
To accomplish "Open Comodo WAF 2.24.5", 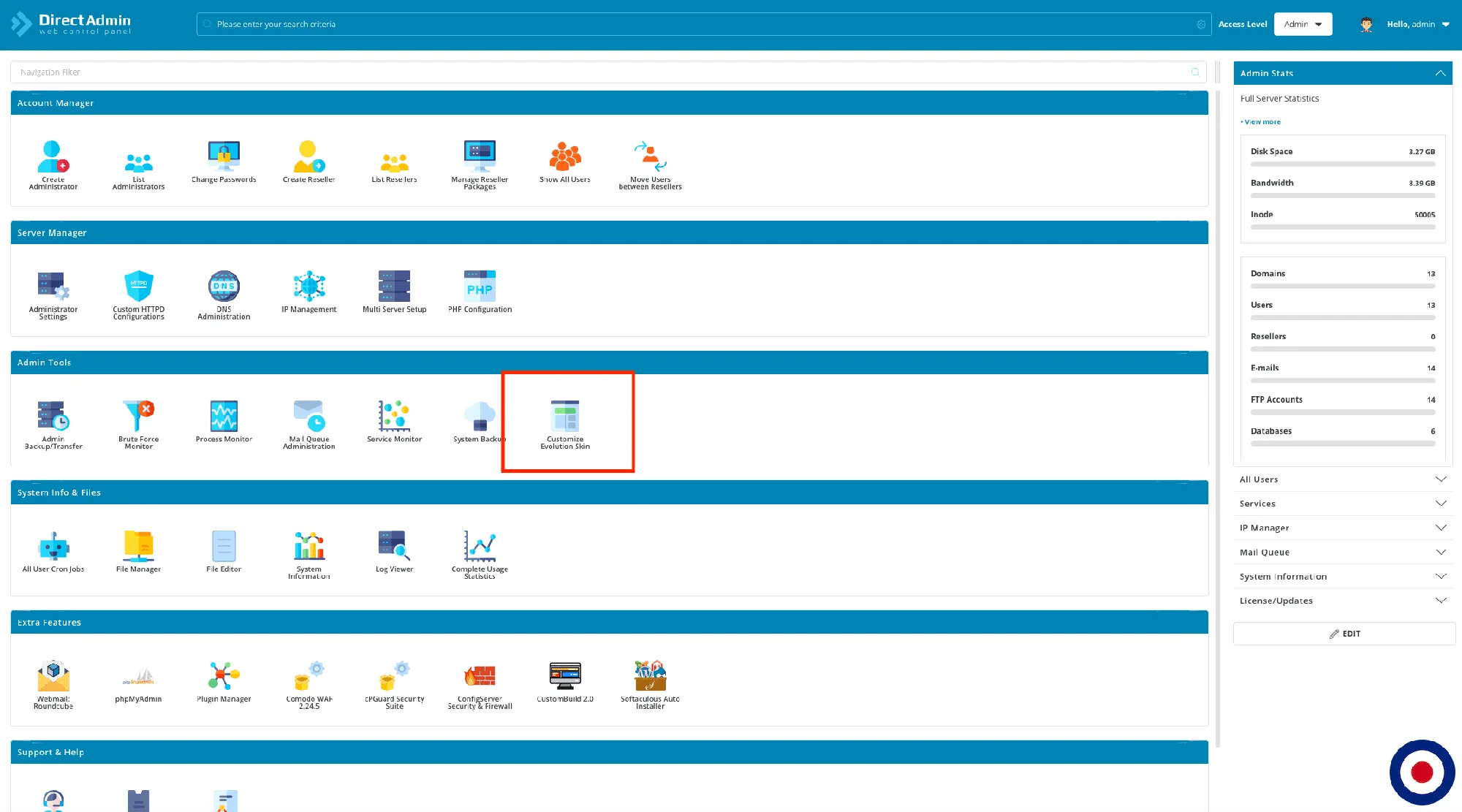I will (x=308, y=685).
